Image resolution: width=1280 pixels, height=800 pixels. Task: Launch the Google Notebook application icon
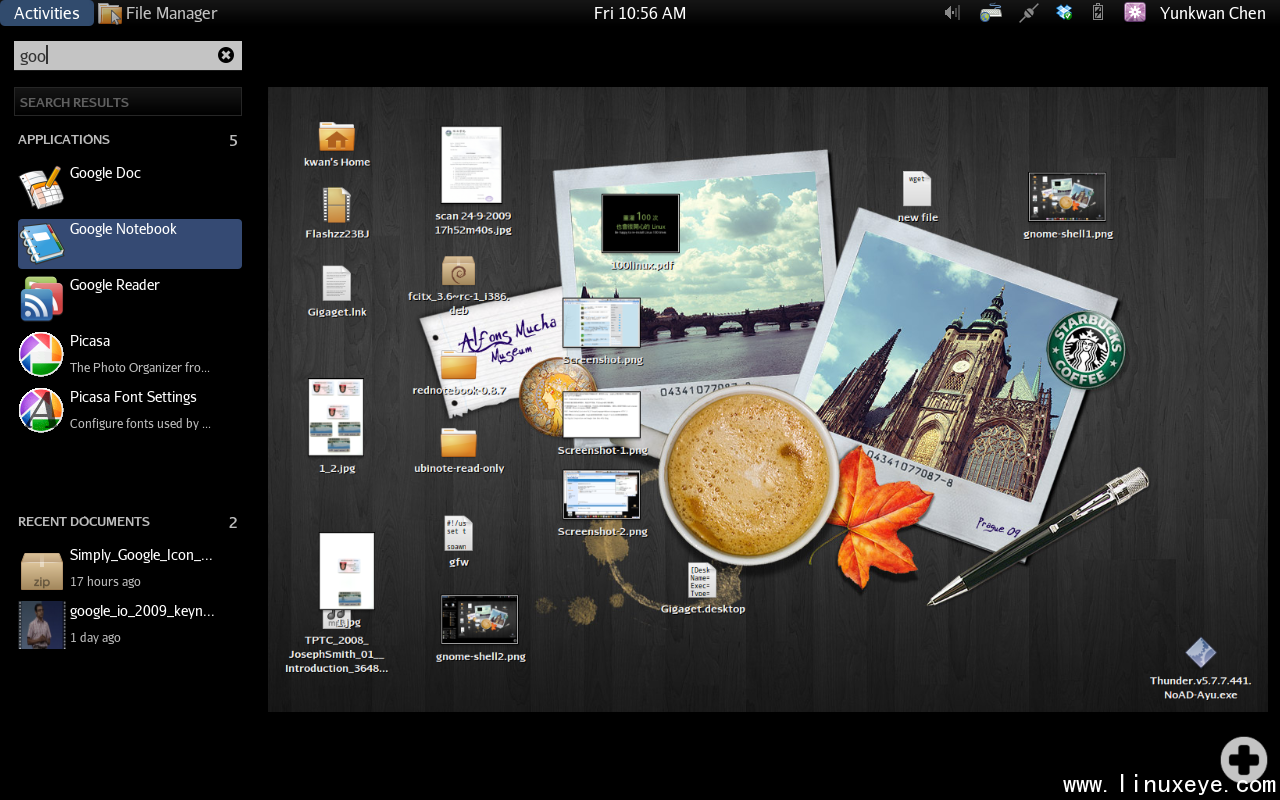[41, 244]
